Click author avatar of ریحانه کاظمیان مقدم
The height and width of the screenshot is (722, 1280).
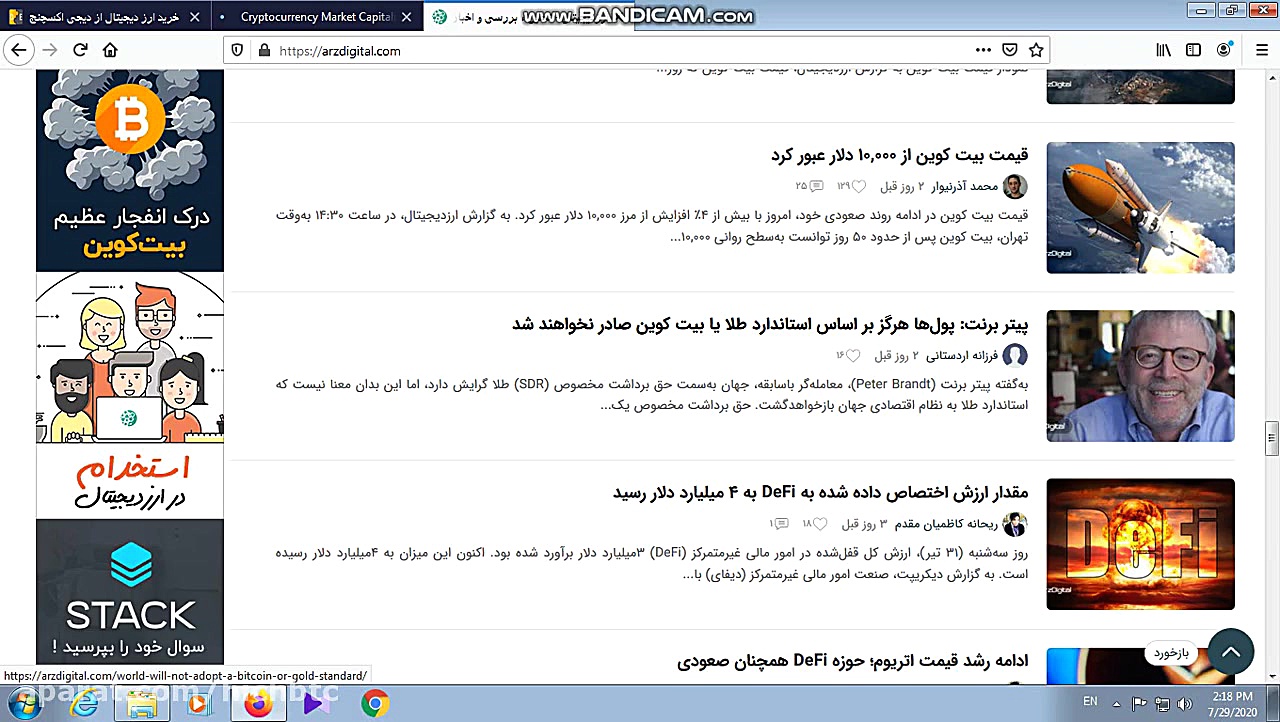click(1015, 525)
